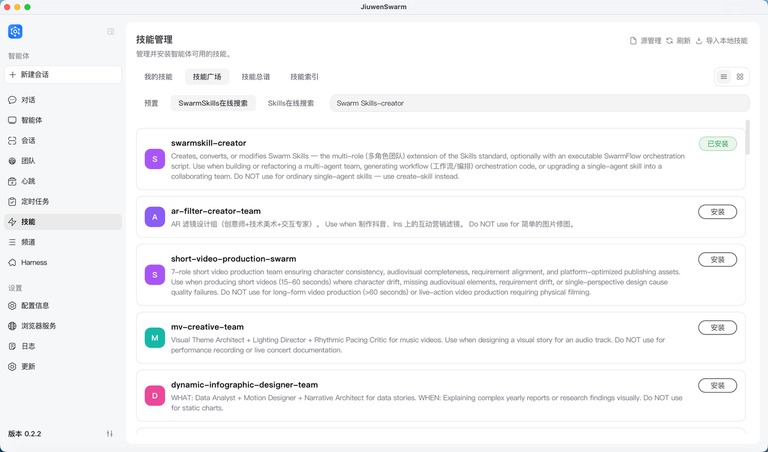Screen dimensions: 768x452
Task: Click dynamic-infographic-designer-team pink D avatar
Action: click(x=155, y=396)
